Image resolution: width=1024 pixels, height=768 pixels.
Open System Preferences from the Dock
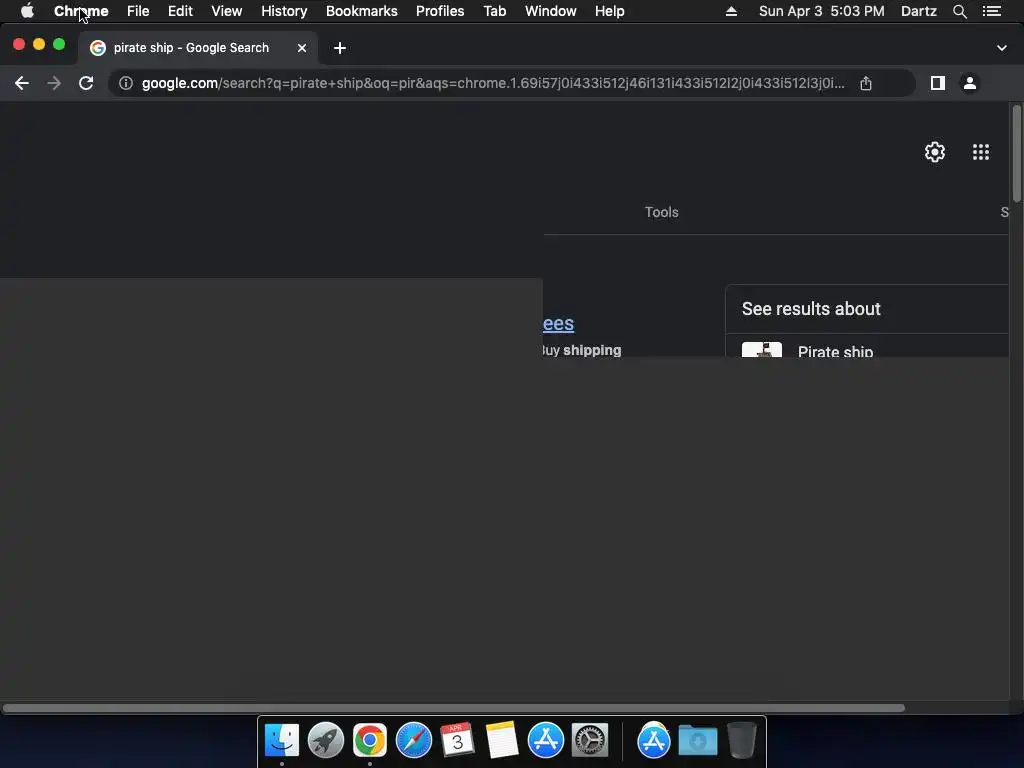(590, 740)
